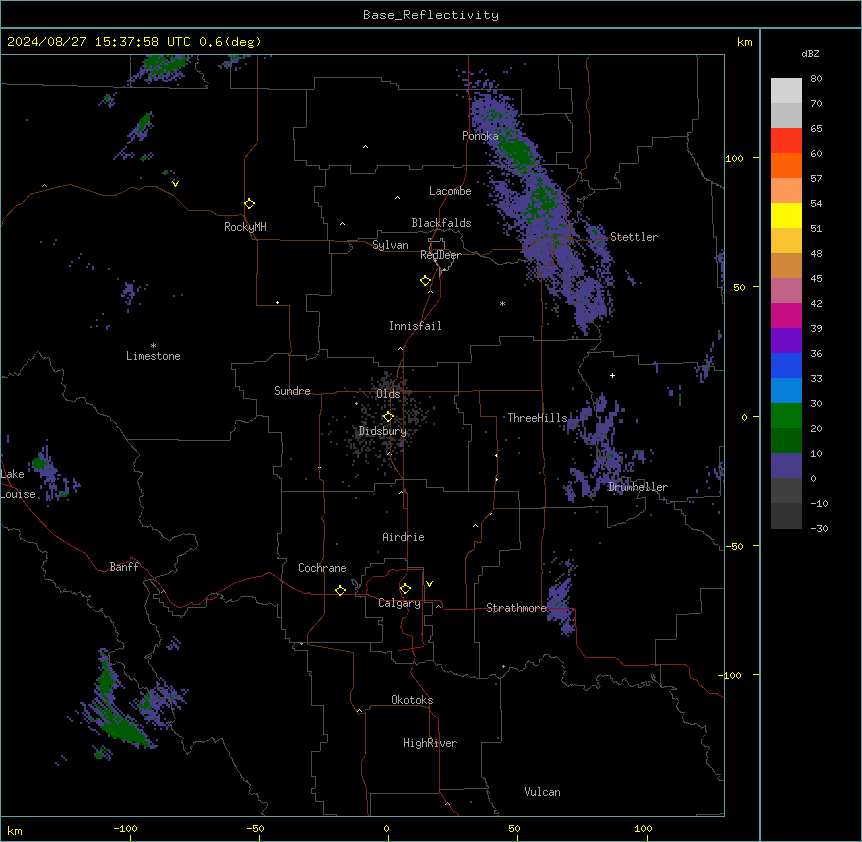Screen dimensions: 862x842
Task: Click the Drumheller town label
Action: [x=638, y=487]
